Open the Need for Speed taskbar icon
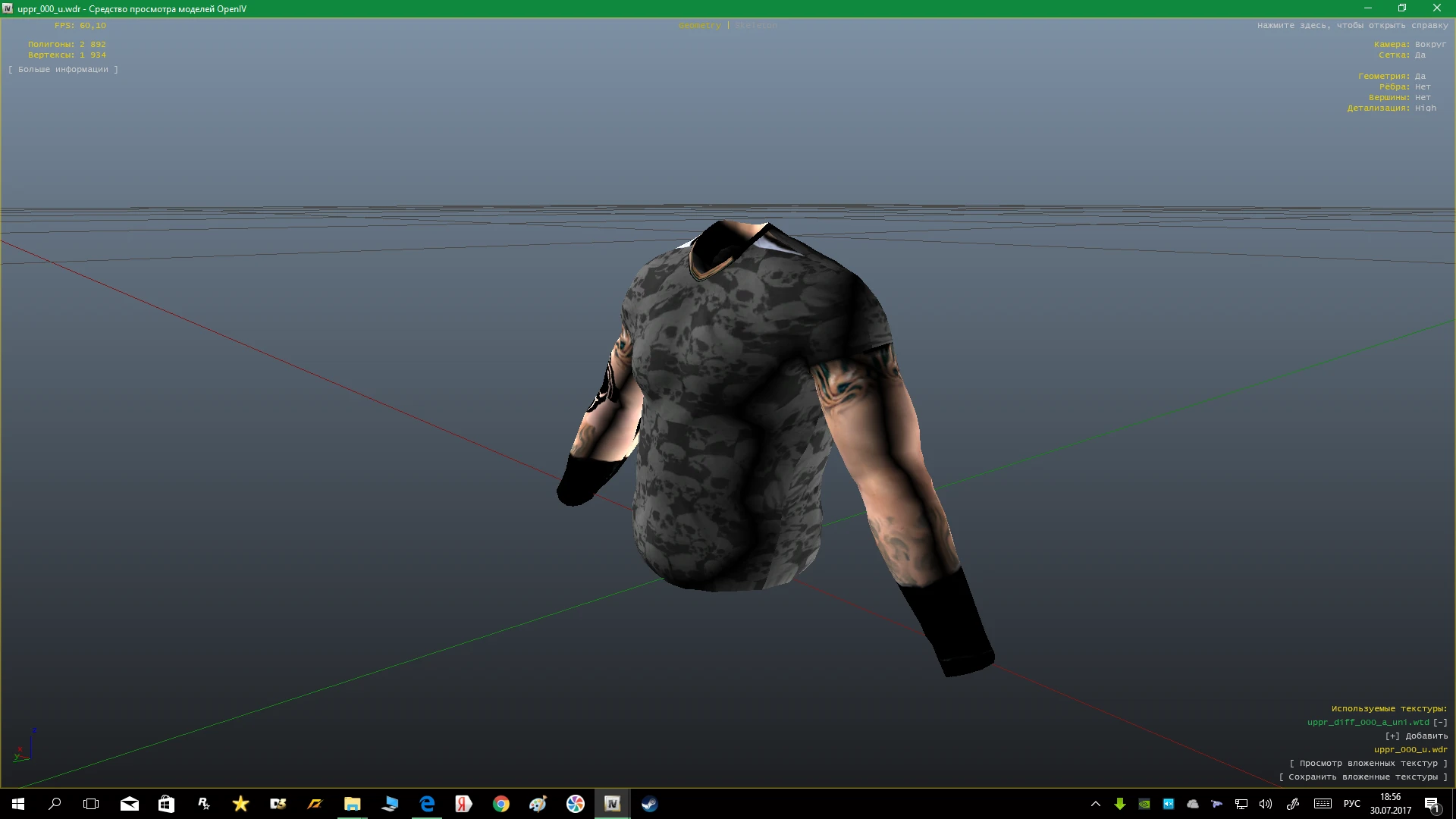1456x819 pixels. coord(315,804)
